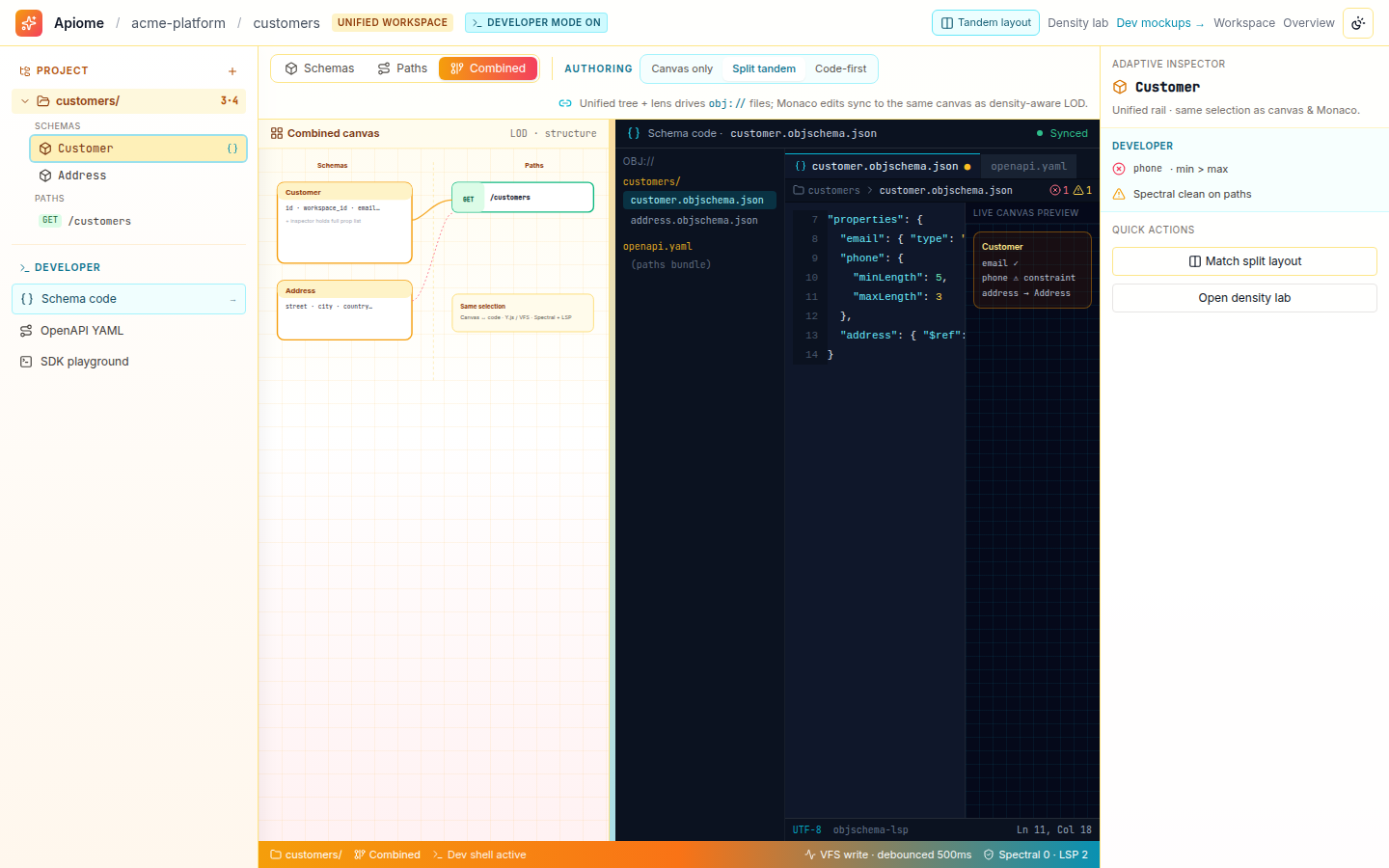Click the Project tree icon

(x=25, y=71)
